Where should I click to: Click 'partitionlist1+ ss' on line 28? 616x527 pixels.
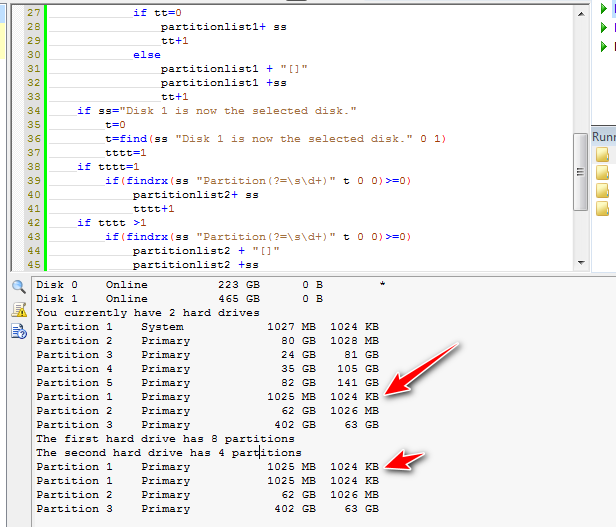(x=224, y=27)
